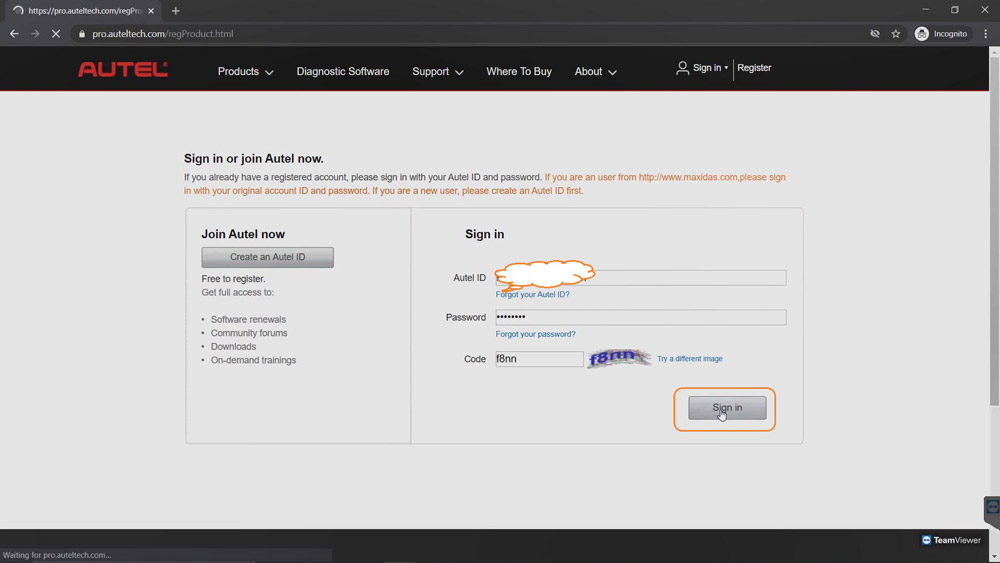Click the Autel ID input field
This screenshot has width=1000, height=563.
(x=640, y=277)
